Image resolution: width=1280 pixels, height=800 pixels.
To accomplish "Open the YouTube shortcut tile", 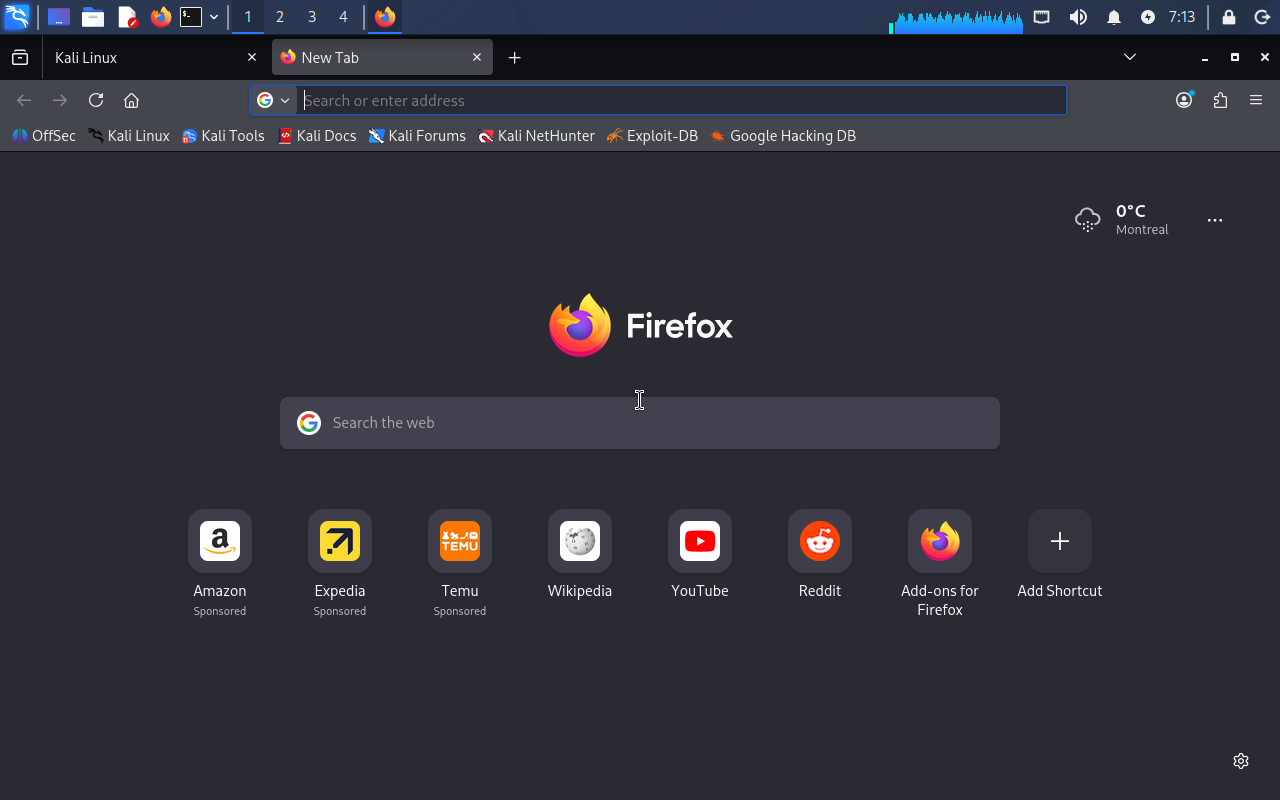I will coord(700,542).
